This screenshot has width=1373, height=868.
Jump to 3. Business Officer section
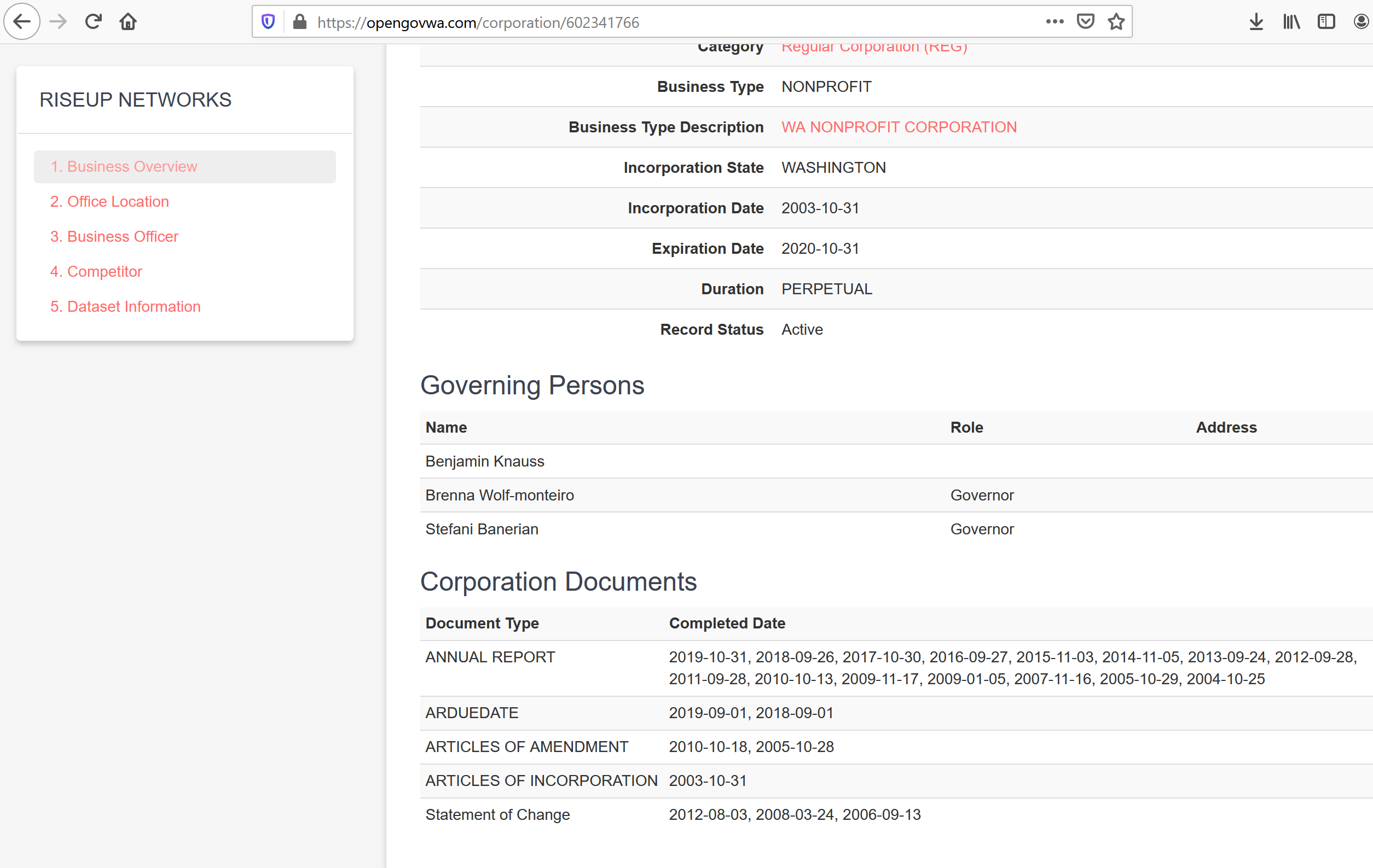click(114, 236)
